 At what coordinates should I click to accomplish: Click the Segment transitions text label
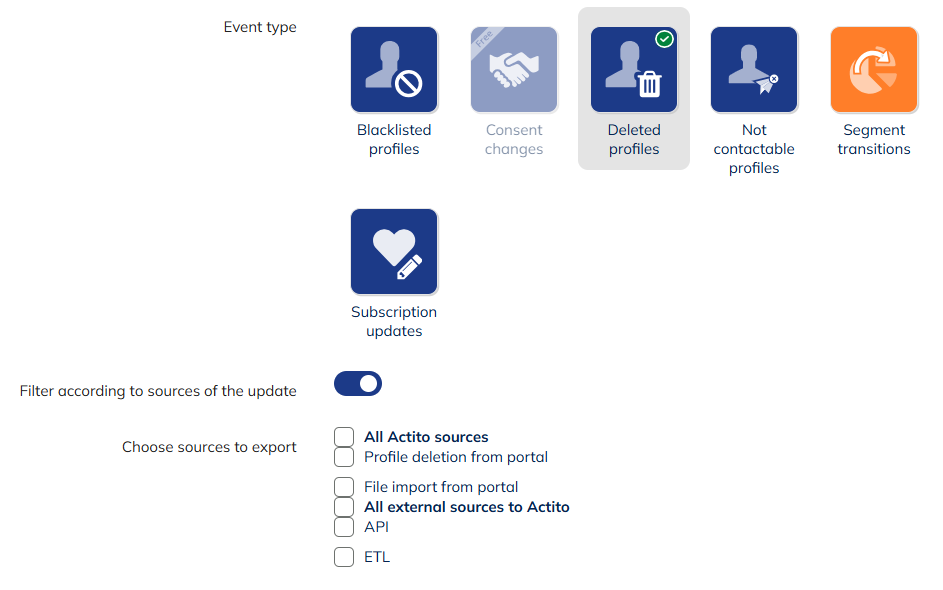pyautogui.click(x=873, y=139)
